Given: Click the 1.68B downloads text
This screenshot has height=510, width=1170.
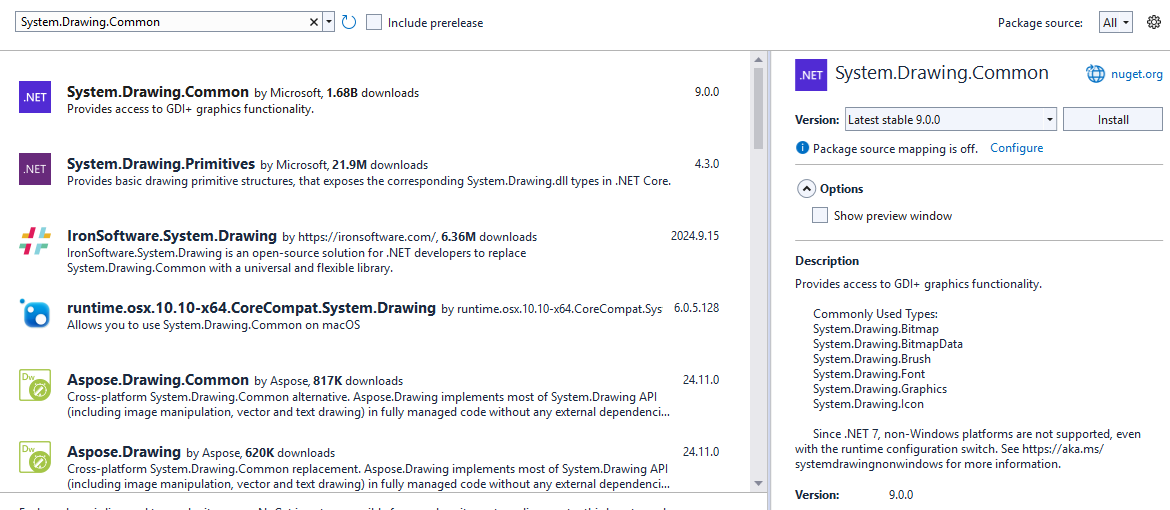Looking at the screenshot, I should [372, 93].
